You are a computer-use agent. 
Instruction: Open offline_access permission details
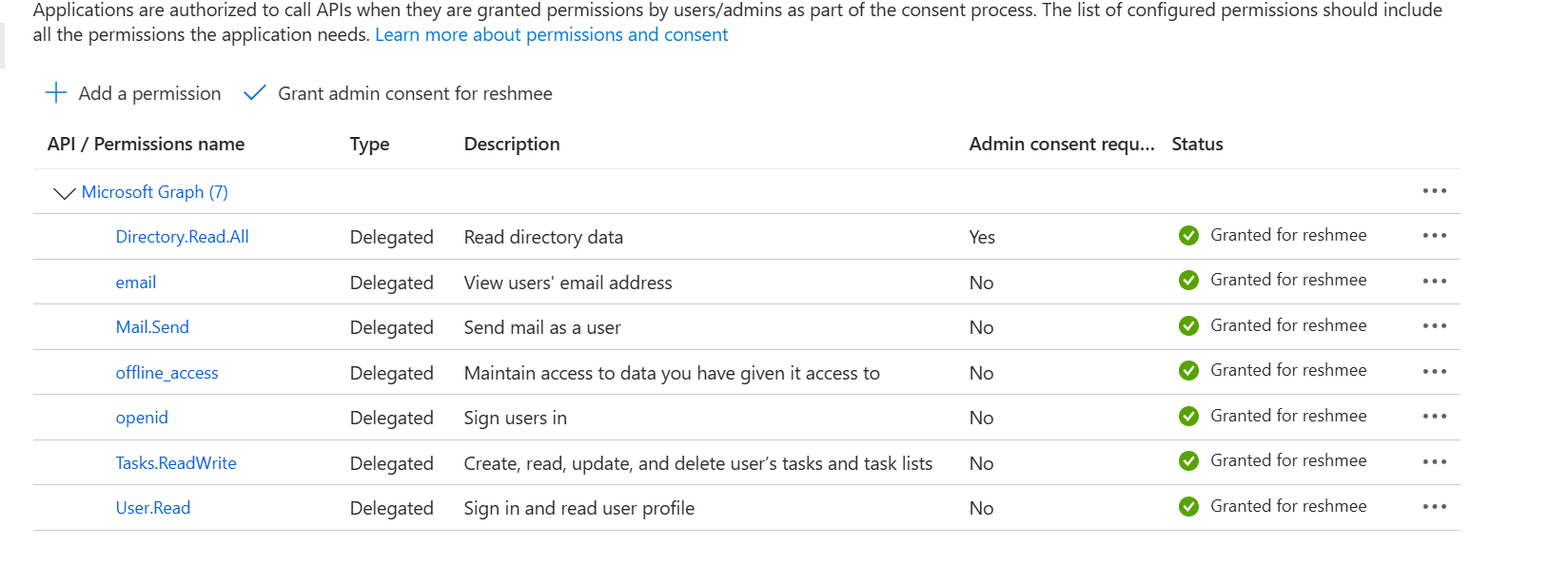pyautogui.click(x=167, y=373)
